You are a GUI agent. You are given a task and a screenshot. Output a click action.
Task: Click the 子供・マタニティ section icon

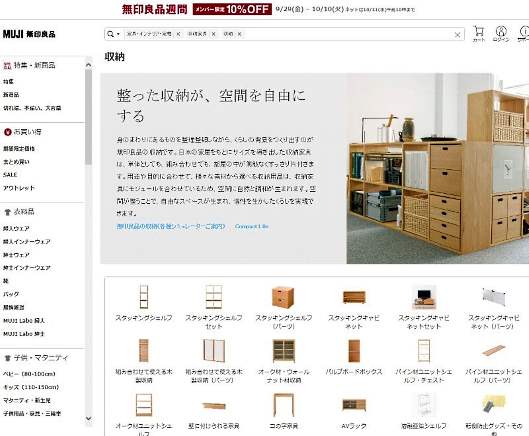click(7, 358)
